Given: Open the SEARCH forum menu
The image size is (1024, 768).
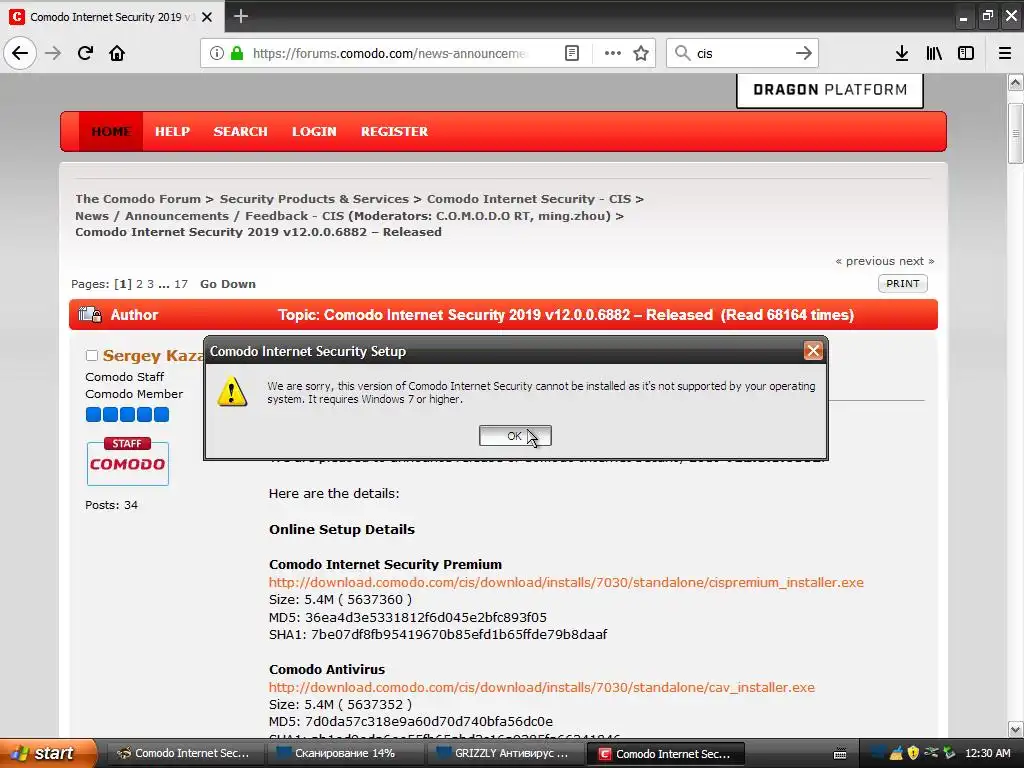Looking at the screenshot, I should [240, 131].
